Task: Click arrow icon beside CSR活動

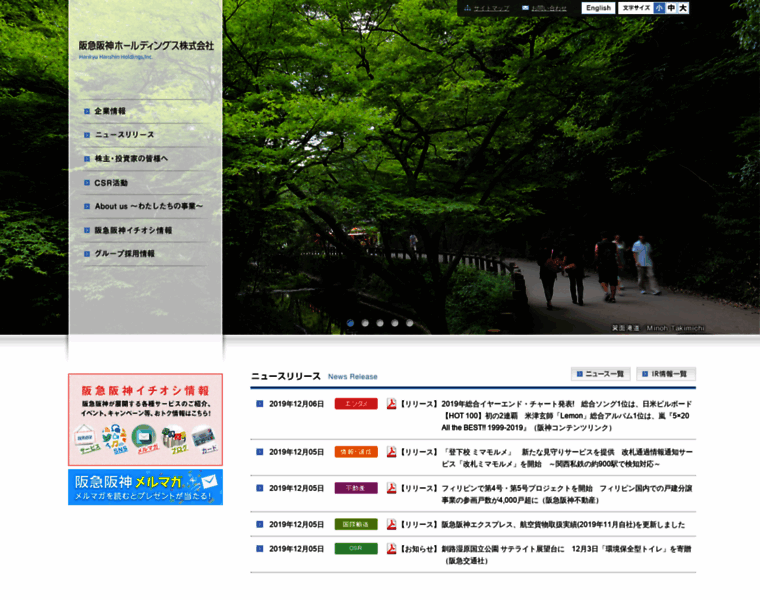Action: tap(87, 183)
